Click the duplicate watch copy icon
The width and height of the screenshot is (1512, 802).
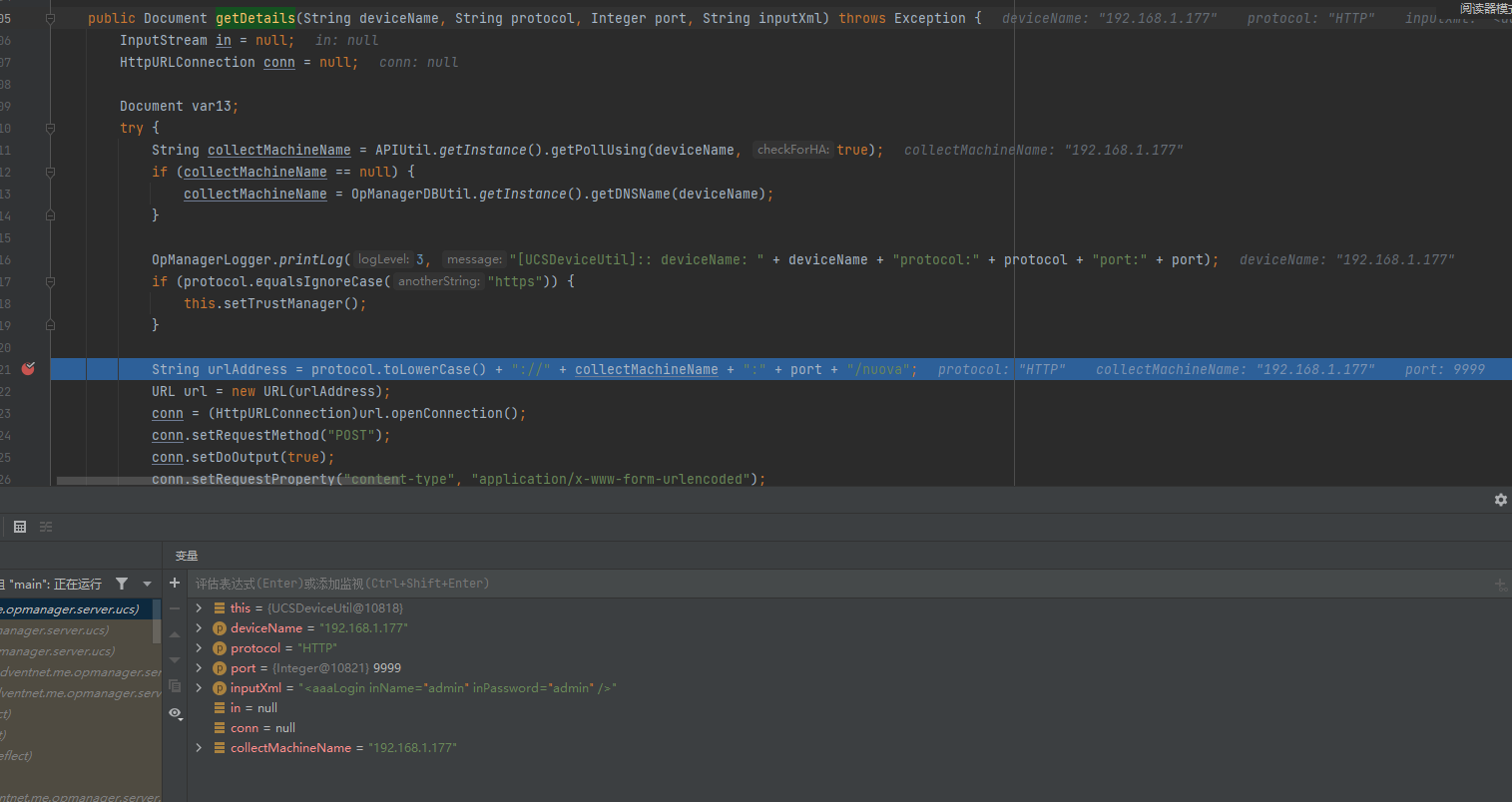[175, 686]
